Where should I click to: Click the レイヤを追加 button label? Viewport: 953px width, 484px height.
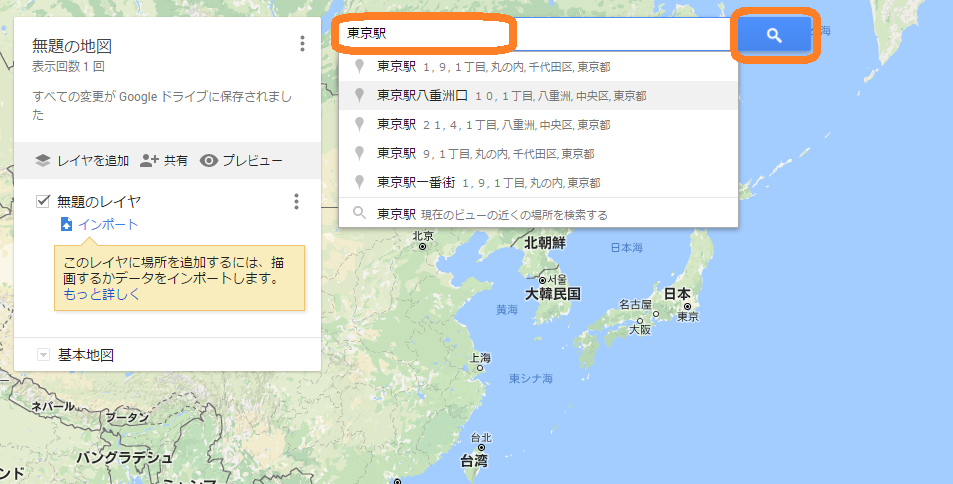pyautogui.click(x=93, y=161)
